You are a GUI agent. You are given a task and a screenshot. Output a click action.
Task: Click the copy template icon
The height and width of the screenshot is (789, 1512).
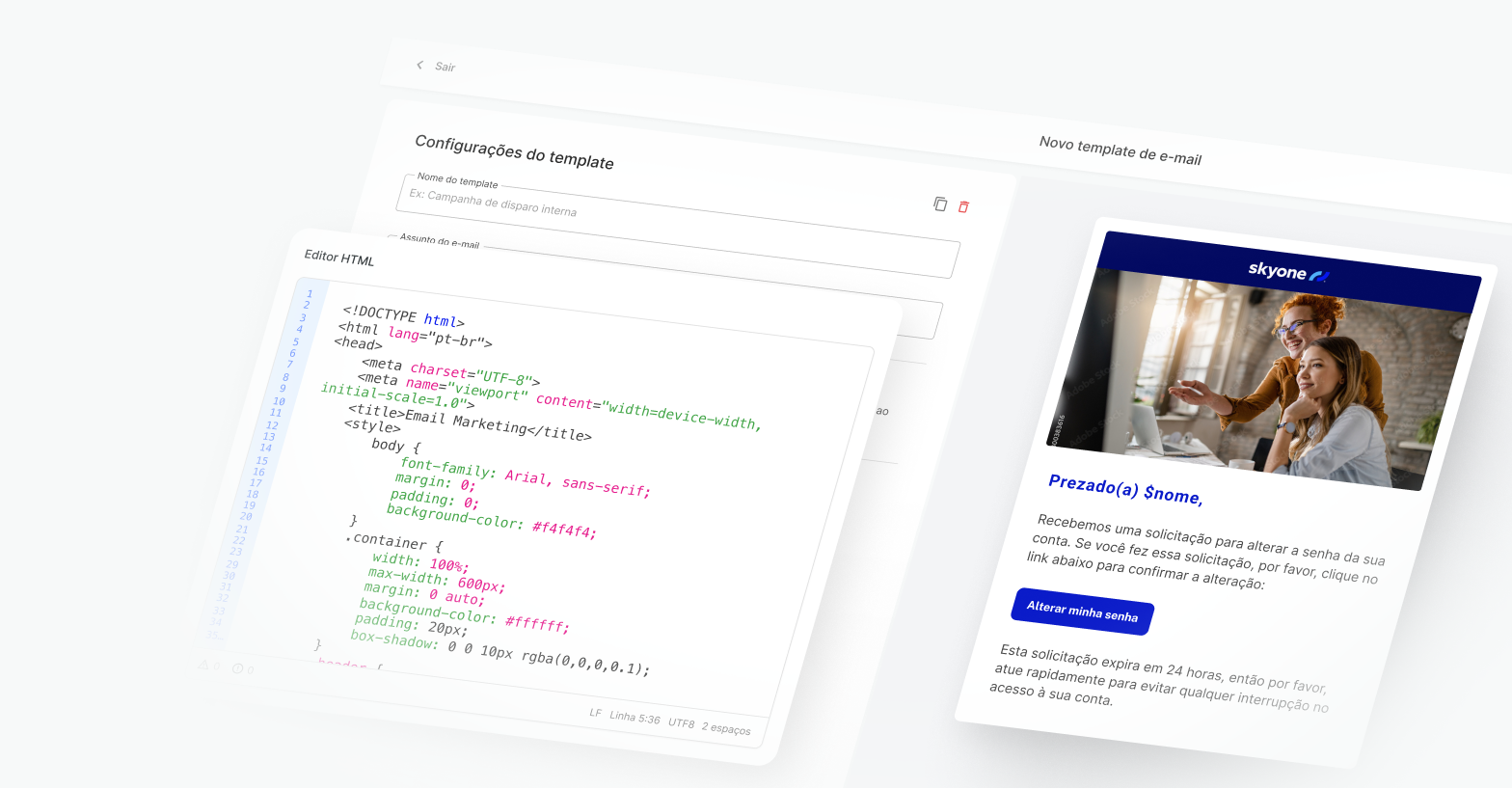point(940,204)
